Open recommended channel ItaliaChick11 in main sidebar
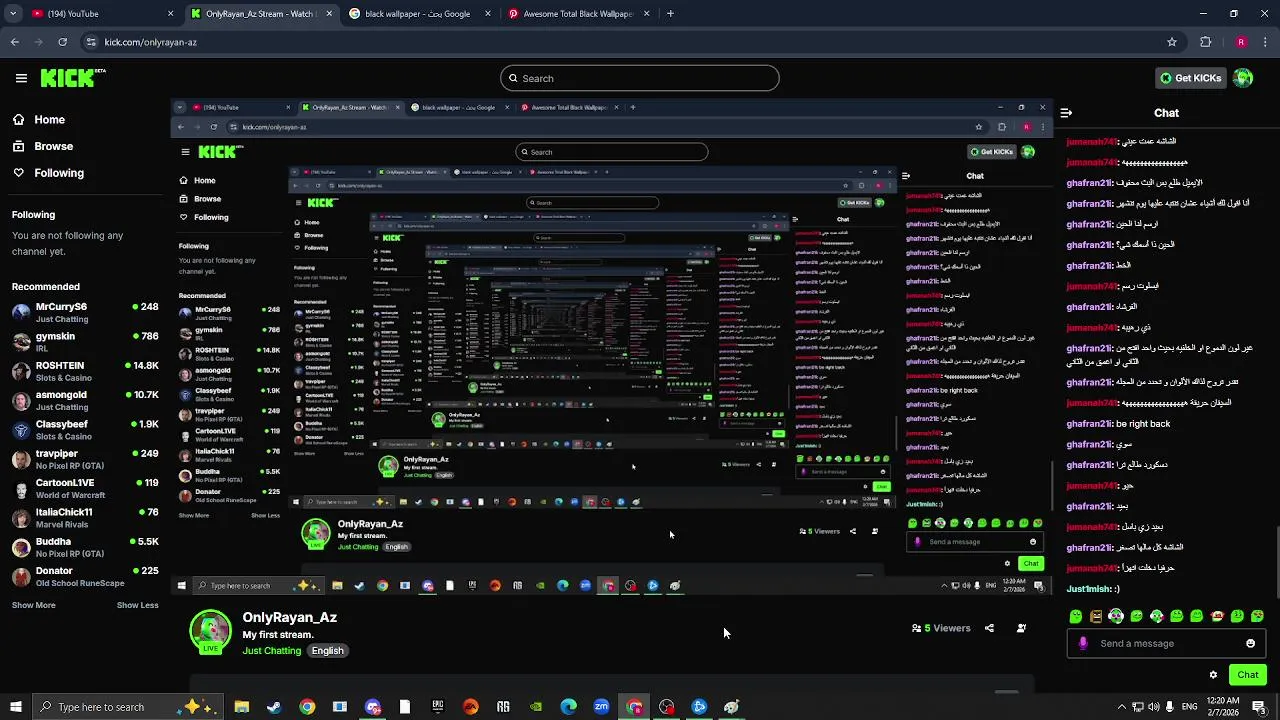 (x=84, y=517)
